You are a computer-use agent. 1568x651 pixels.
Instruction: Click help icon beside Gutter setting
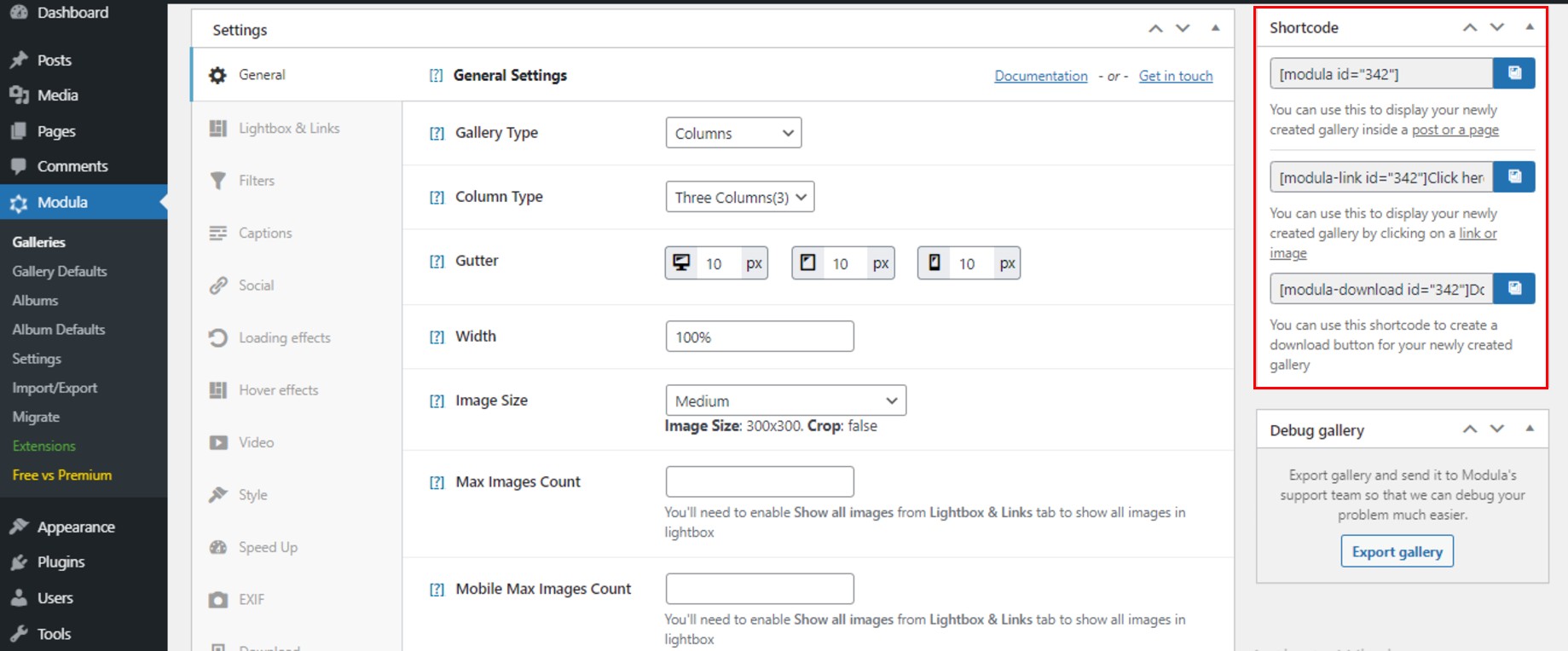[437, 262]
